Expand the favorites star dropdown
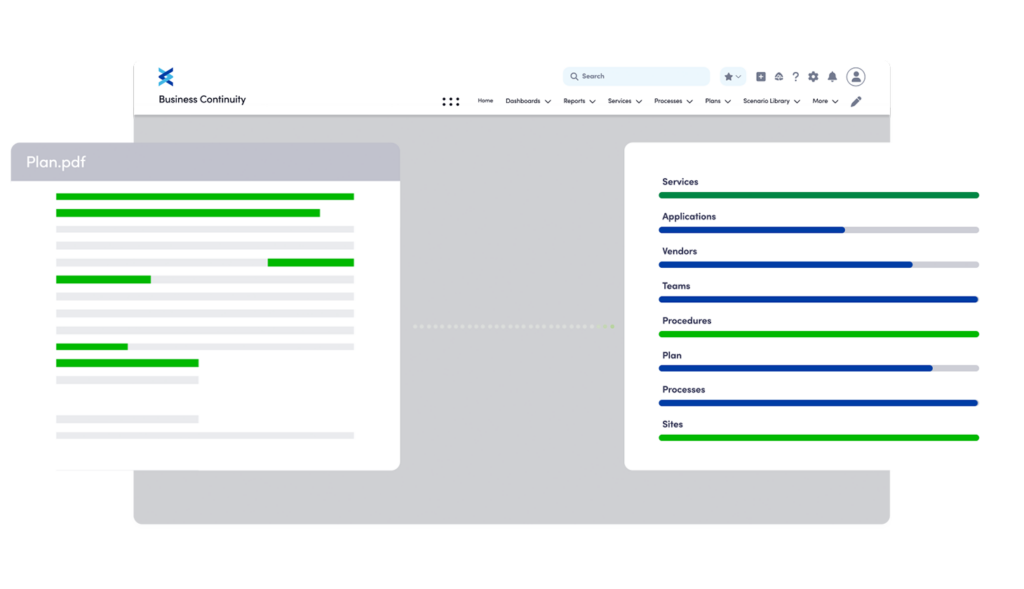This screenshot has height=589, width=1024. pos(733,77)
